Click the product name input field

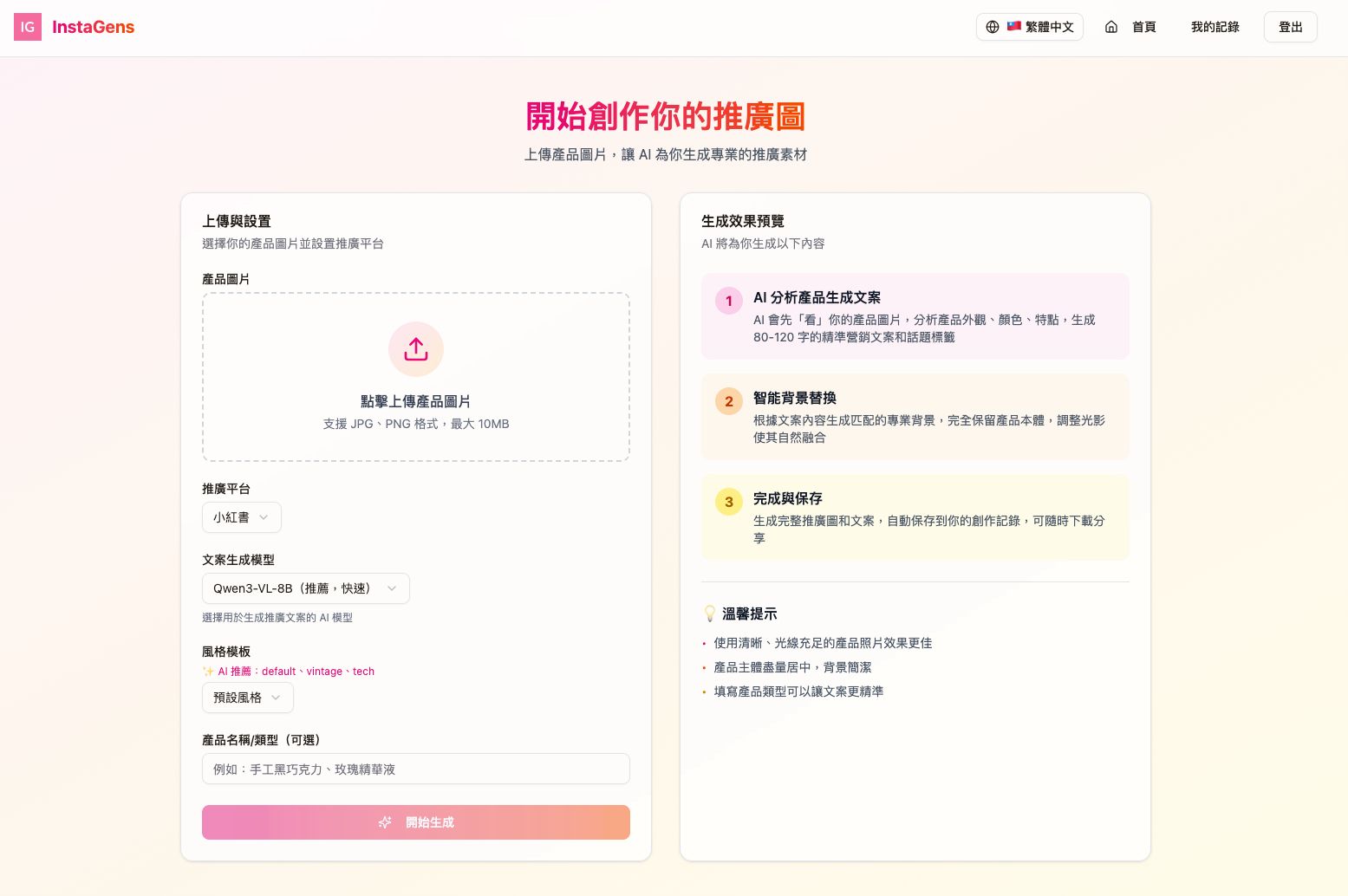click(415, 769)
